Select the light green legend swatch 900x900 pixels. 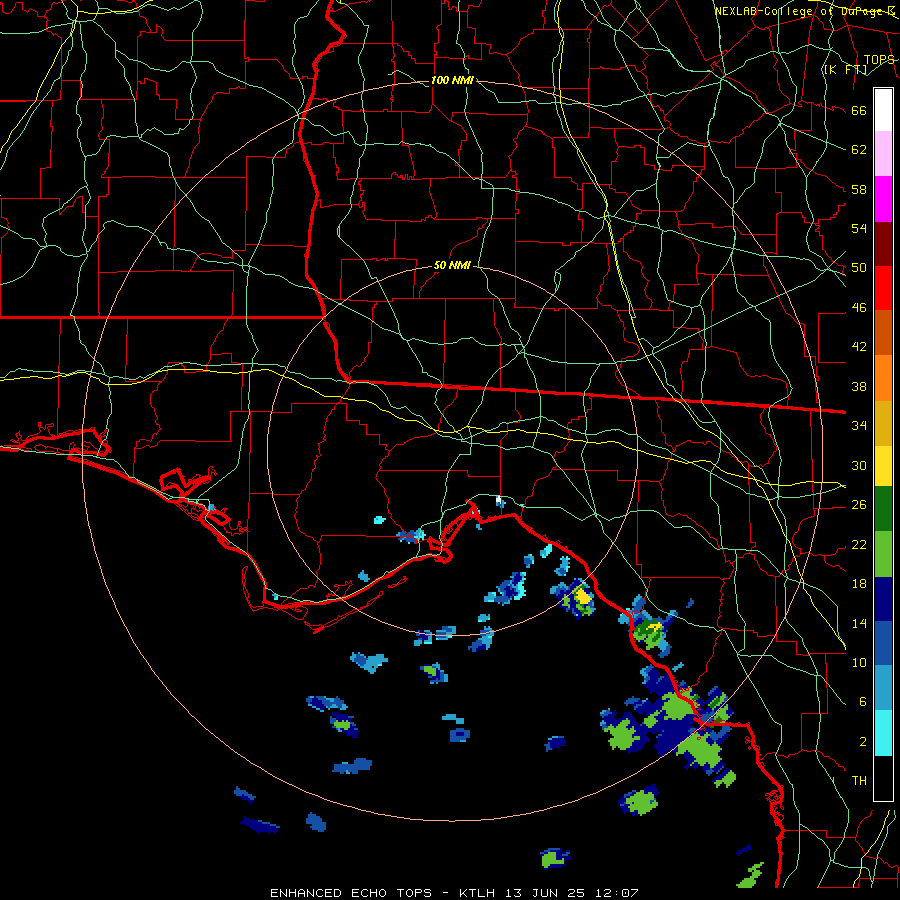point(883,554)
